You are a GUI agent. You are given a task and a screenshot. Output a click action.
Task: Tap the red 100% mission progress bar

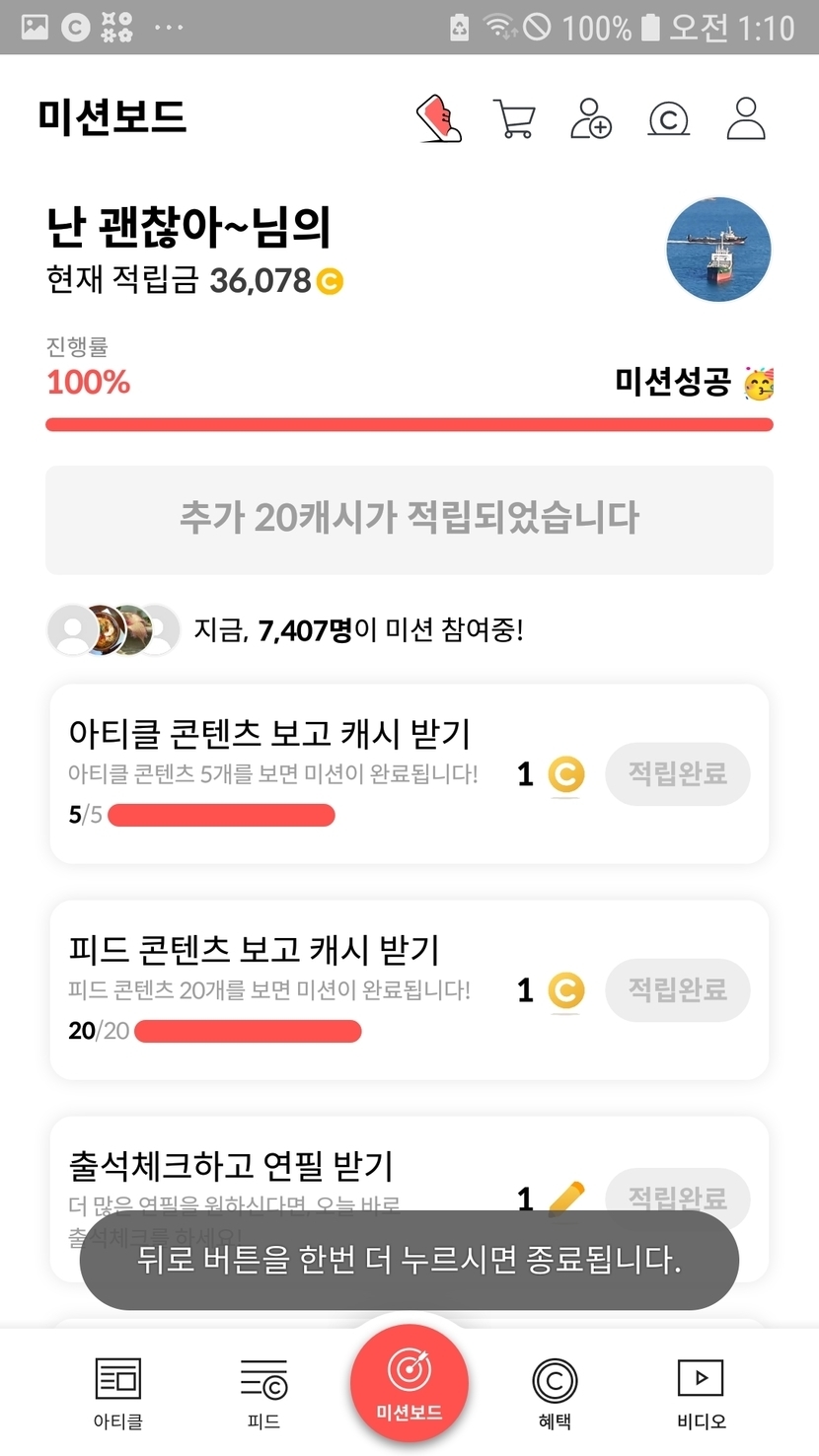click(x=409, y=425)
